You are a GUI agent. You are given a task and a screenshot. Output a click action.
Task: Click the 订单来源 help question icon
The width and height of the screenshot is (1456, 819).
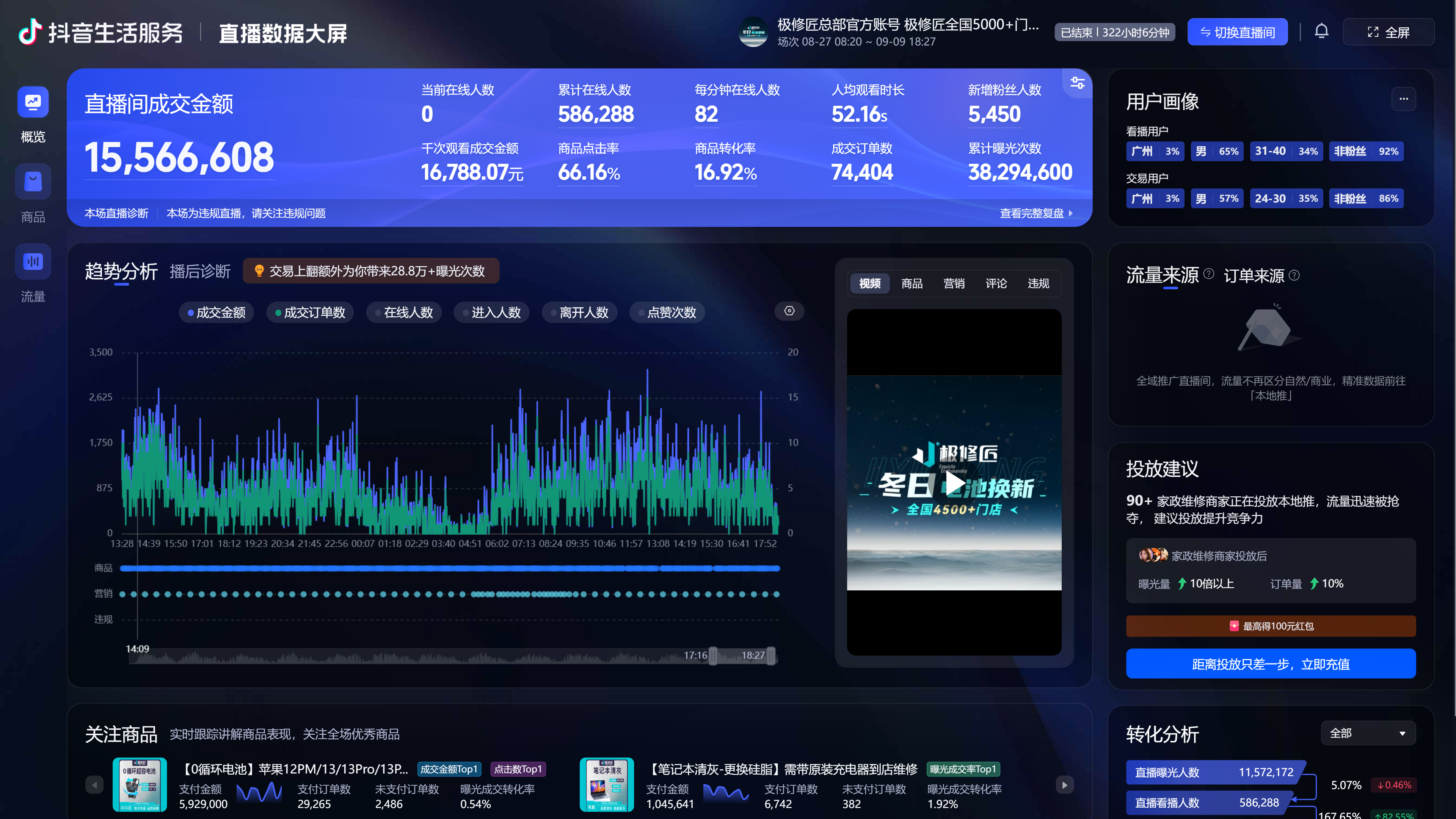(x=1294, y=275)
